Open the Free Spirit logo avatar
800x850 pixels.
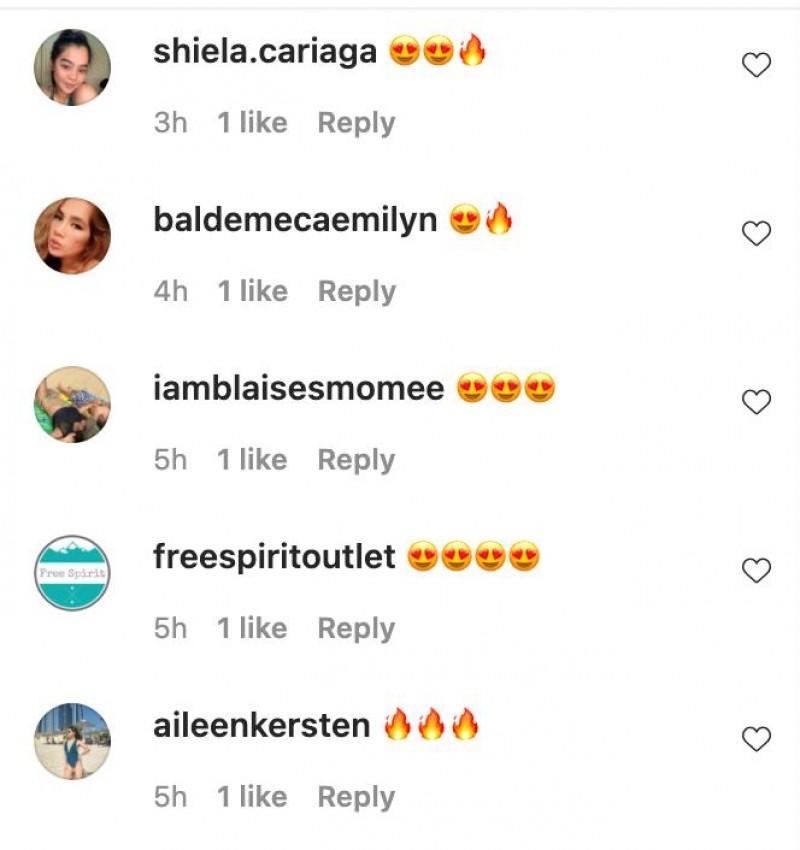(x=72, y=573)
